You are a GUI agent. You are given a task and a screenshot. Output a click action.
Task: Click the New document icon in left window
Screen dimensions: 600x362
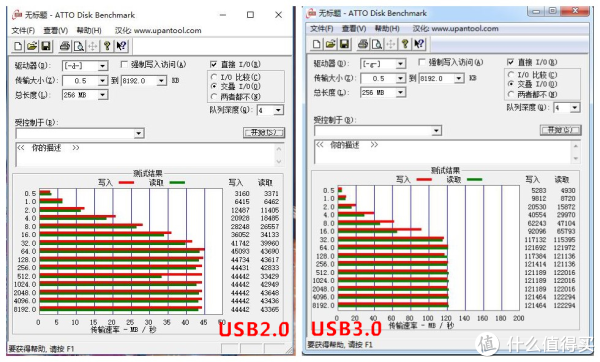pyautogui.click(x=18, y=46)
